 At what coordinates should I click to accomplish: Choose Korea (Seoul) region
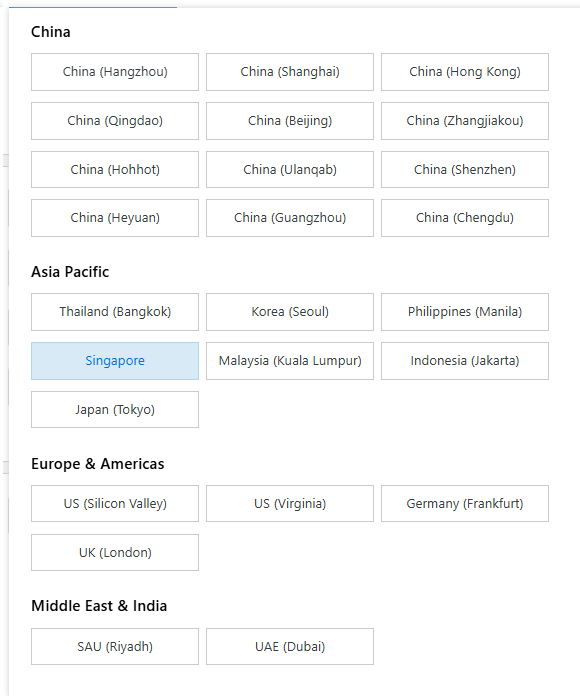(x=290, y=312)
